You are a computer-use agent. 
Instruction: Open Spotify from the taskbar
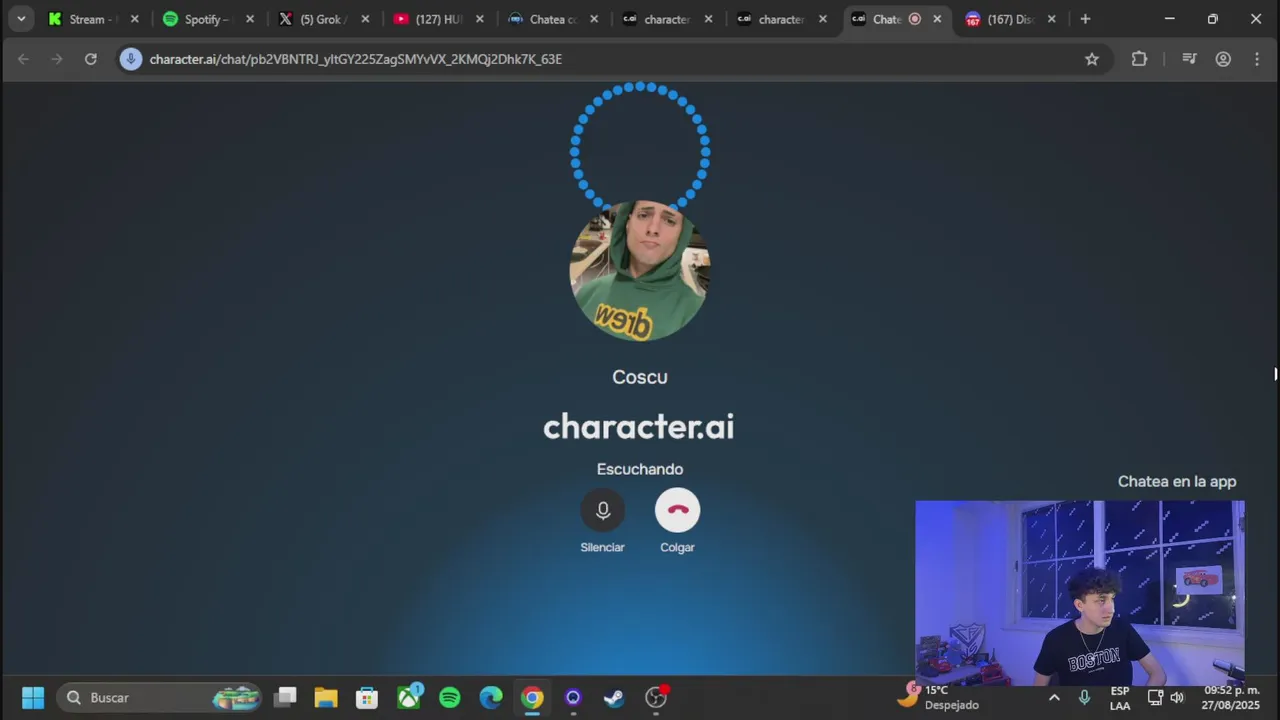[x=450, y=697]
